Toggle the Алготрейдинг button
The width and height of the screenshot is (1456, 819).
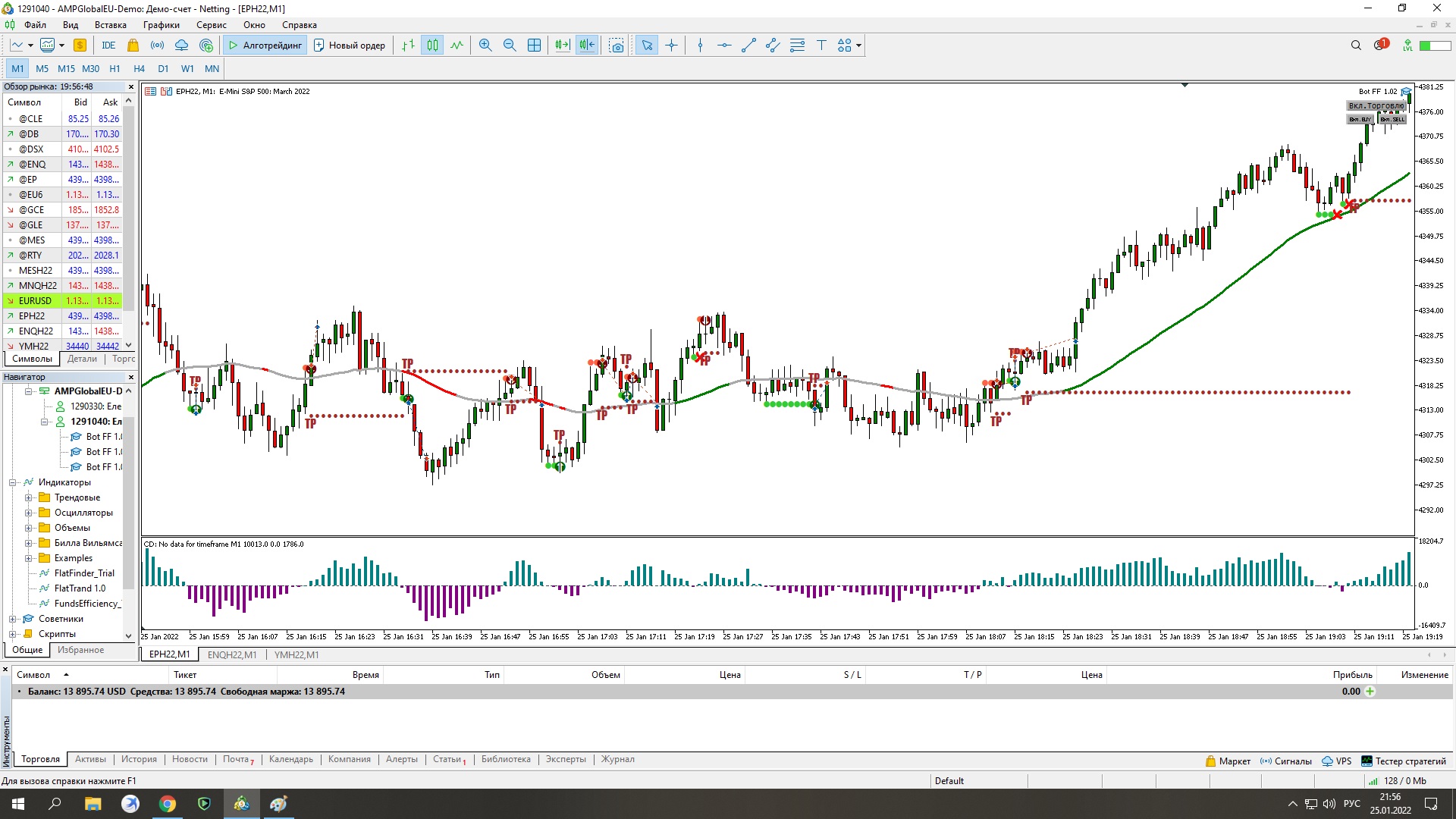click(x=265, y=45)
